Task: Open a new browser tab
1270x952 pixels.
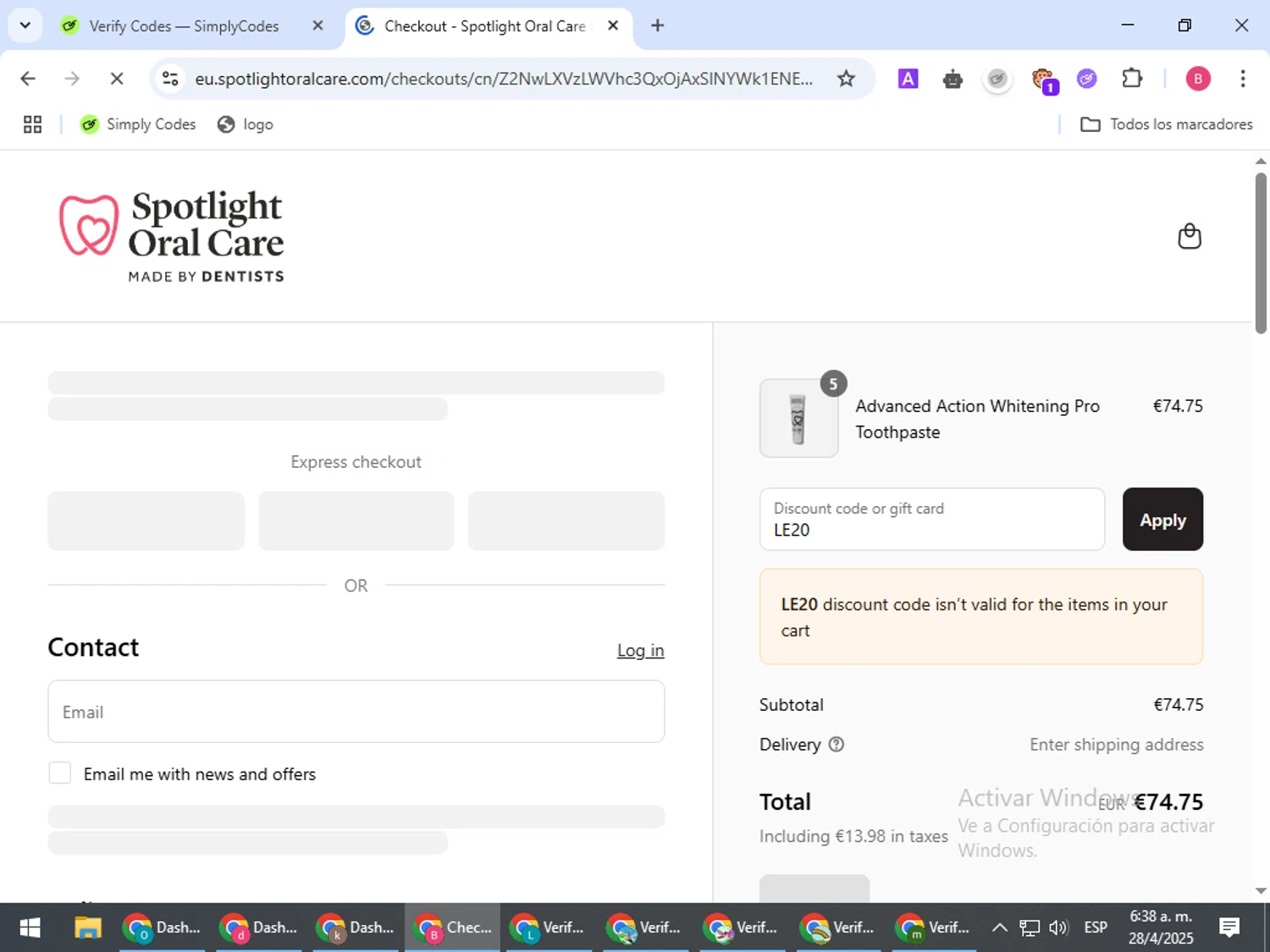Action: point(657,25)
